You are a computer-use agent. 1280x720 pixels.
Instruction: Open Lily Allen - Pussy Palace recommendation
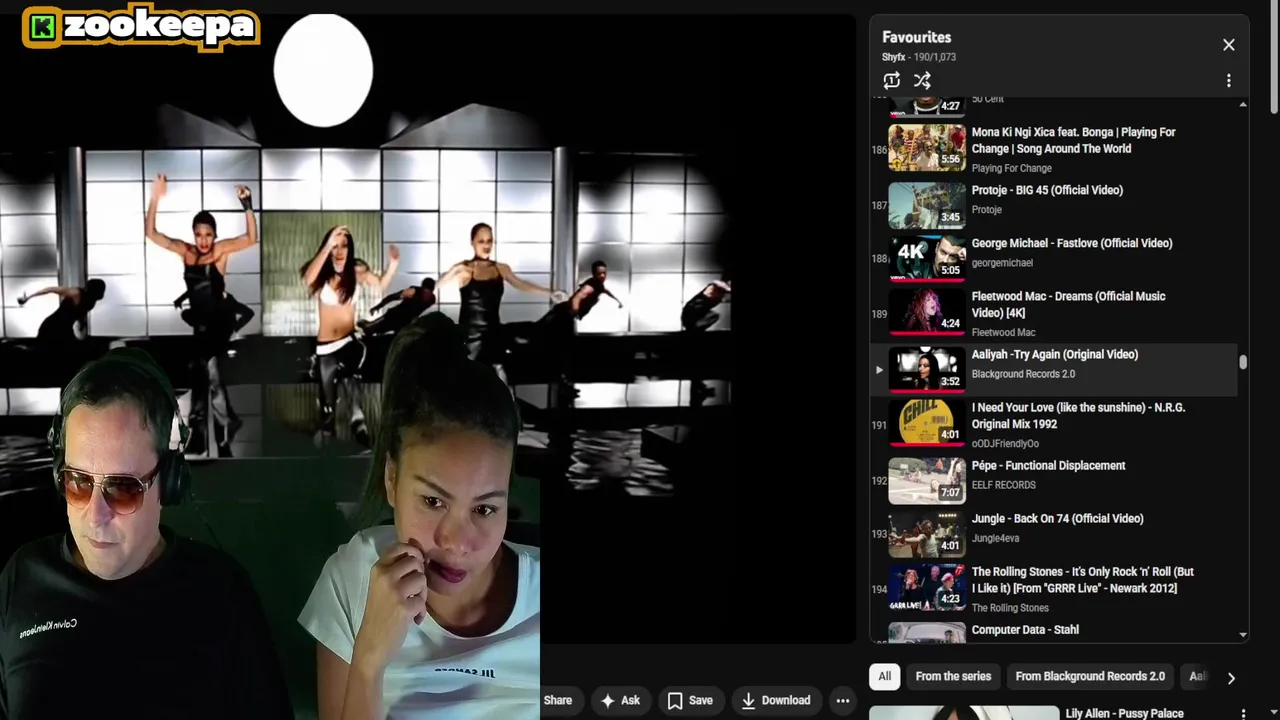pyautogui.click(x=1124, y=713)
